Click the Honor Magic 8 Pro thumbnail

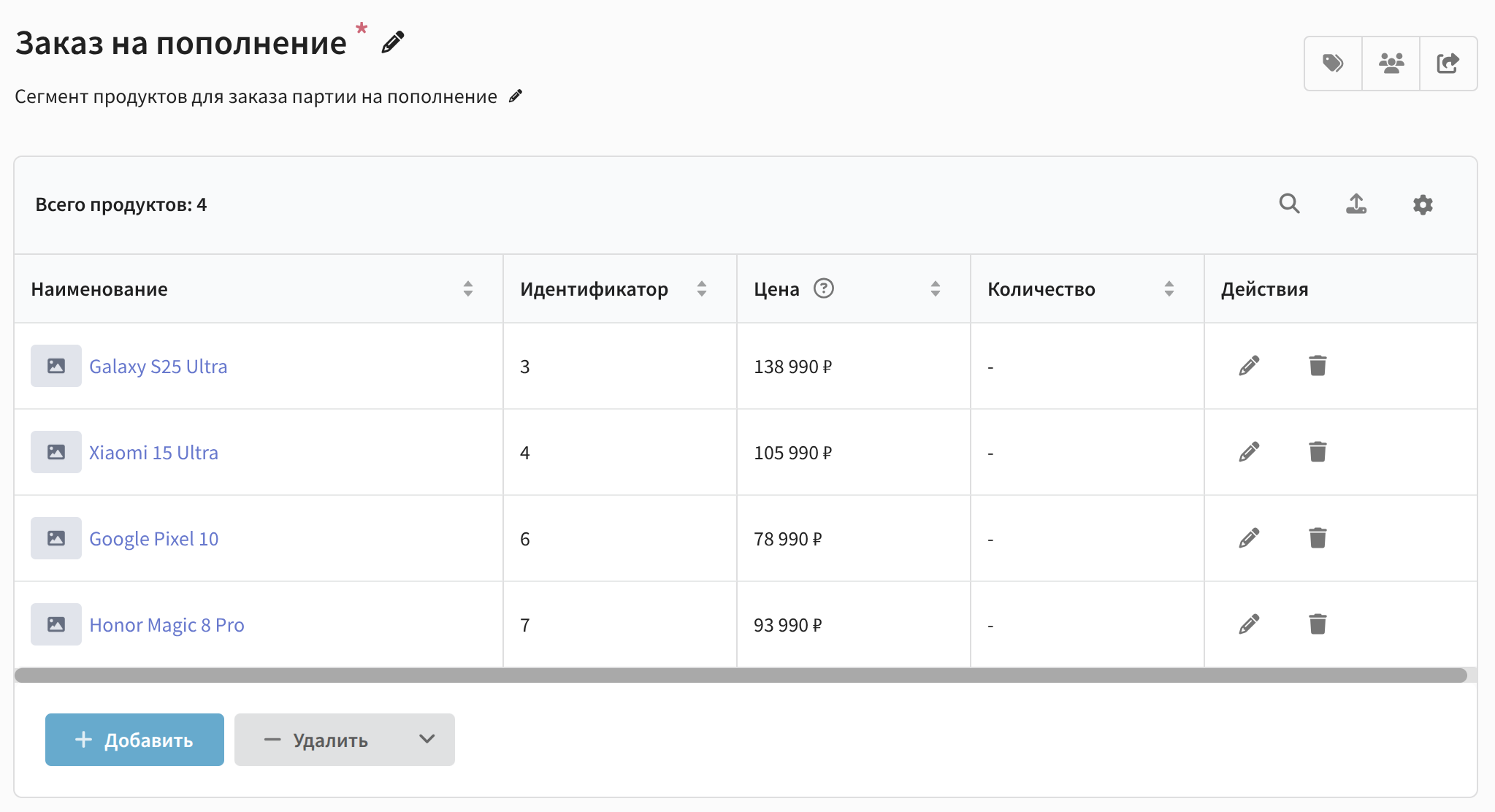click(x=56, y=624)
